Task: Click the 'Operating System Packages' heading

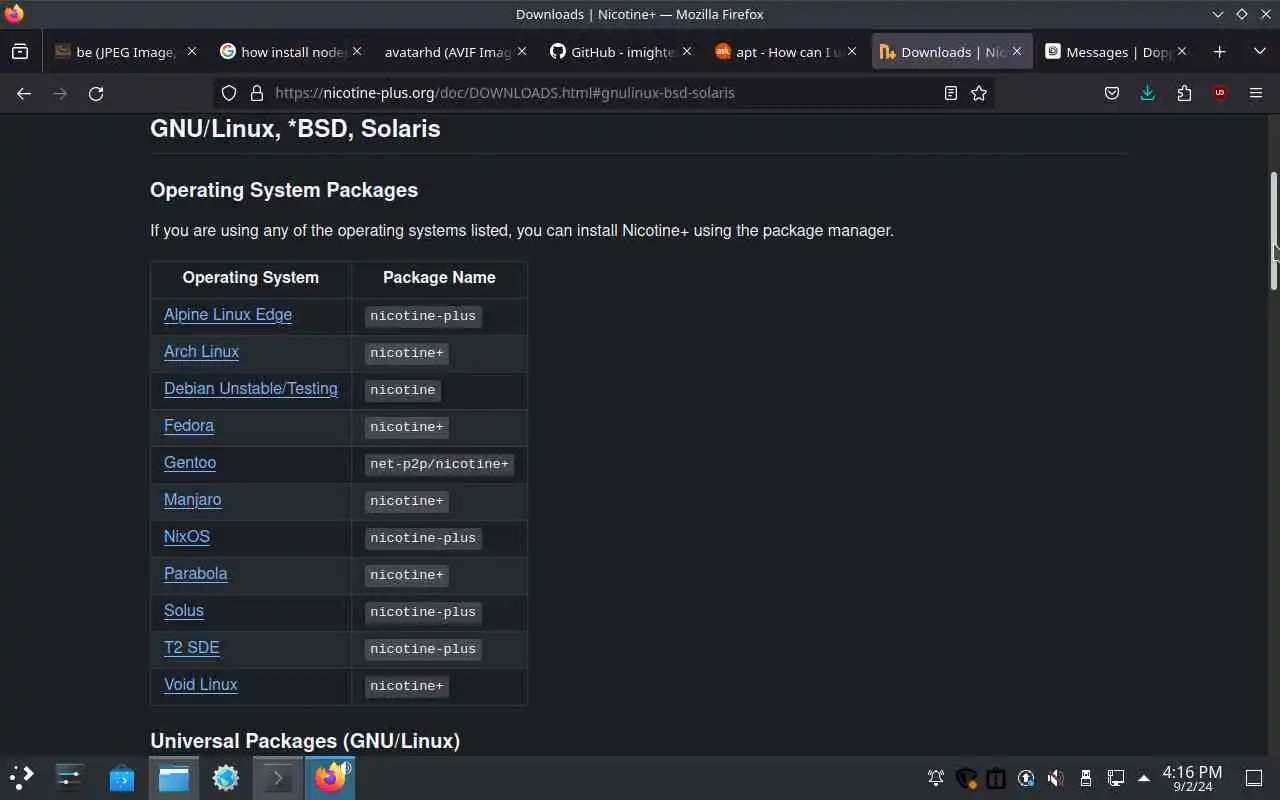Action: (x=284, y=190)
